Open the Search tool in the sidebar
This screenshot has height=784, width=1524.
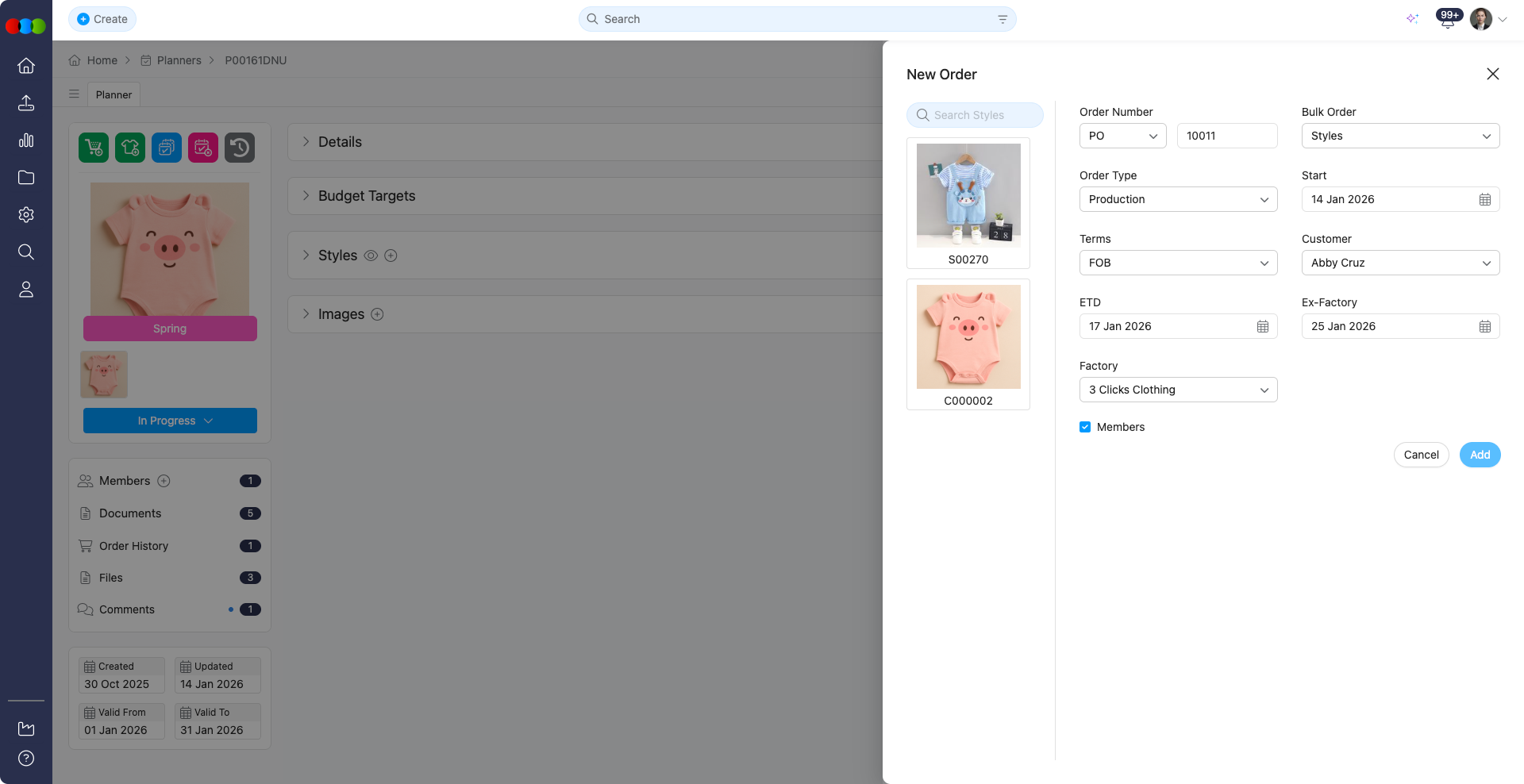26,252
